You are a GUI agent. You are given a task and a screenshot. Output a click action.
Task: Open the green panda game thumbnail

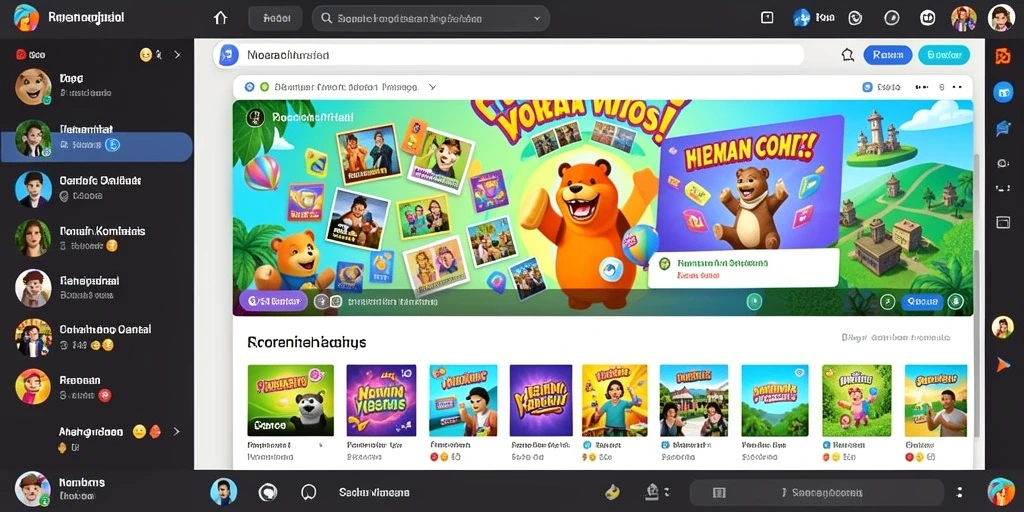pos(291,400)
